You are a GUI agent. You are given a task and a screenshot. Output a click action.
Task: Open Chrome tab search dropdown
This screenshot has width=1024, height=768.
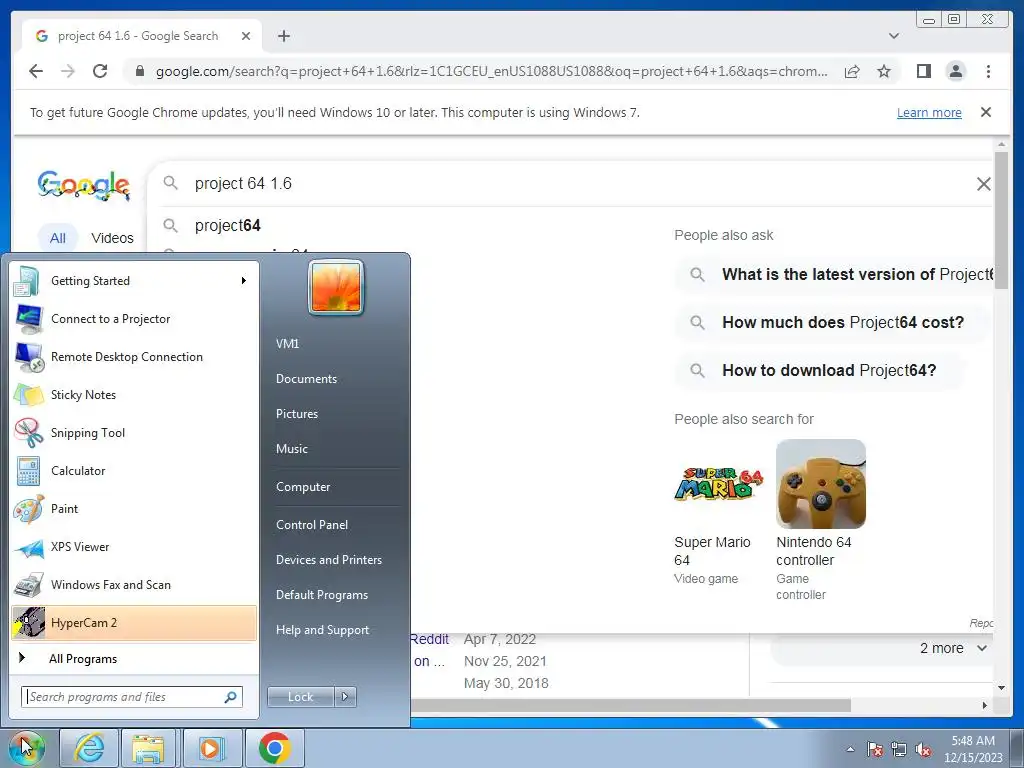coord(894,36)
